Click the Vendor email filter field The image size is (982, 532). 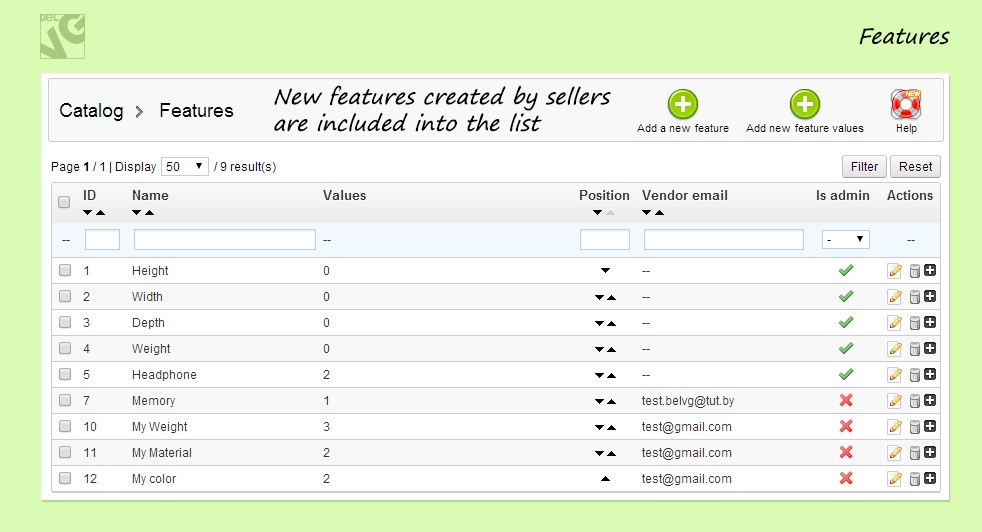point(723,240)
